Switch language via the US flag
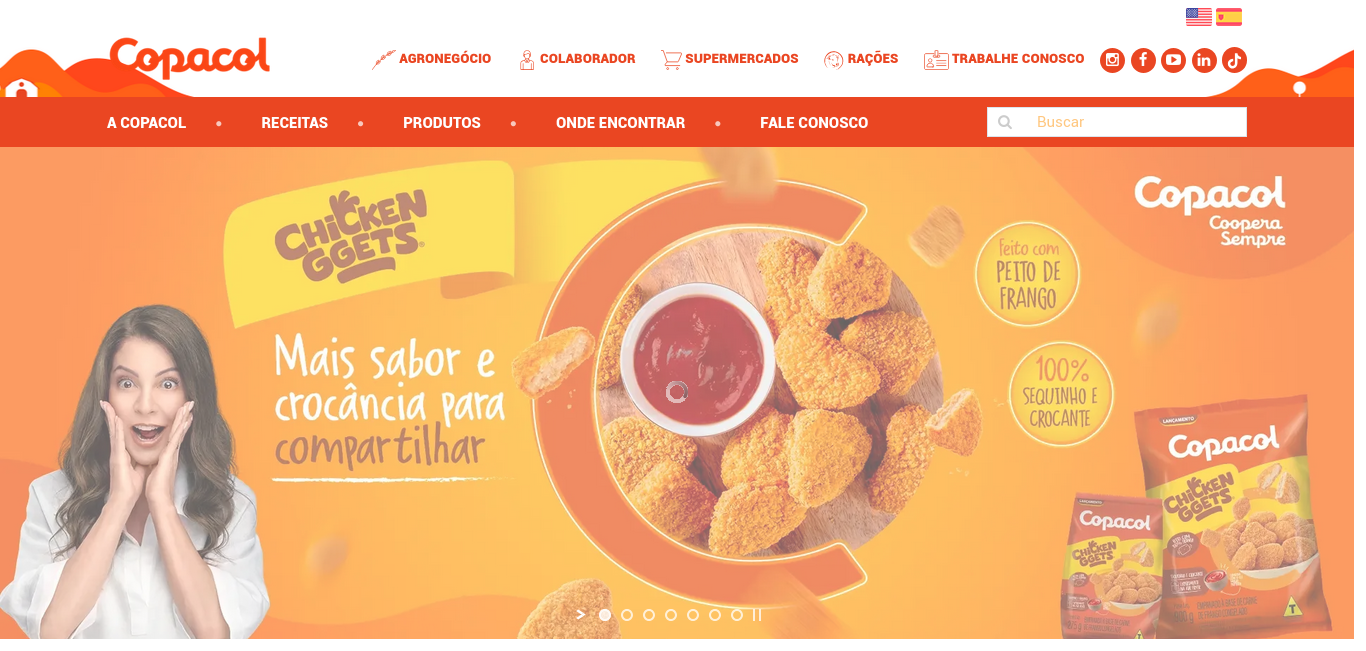Screen dimensions: 1366x651 pos(1198,17)
